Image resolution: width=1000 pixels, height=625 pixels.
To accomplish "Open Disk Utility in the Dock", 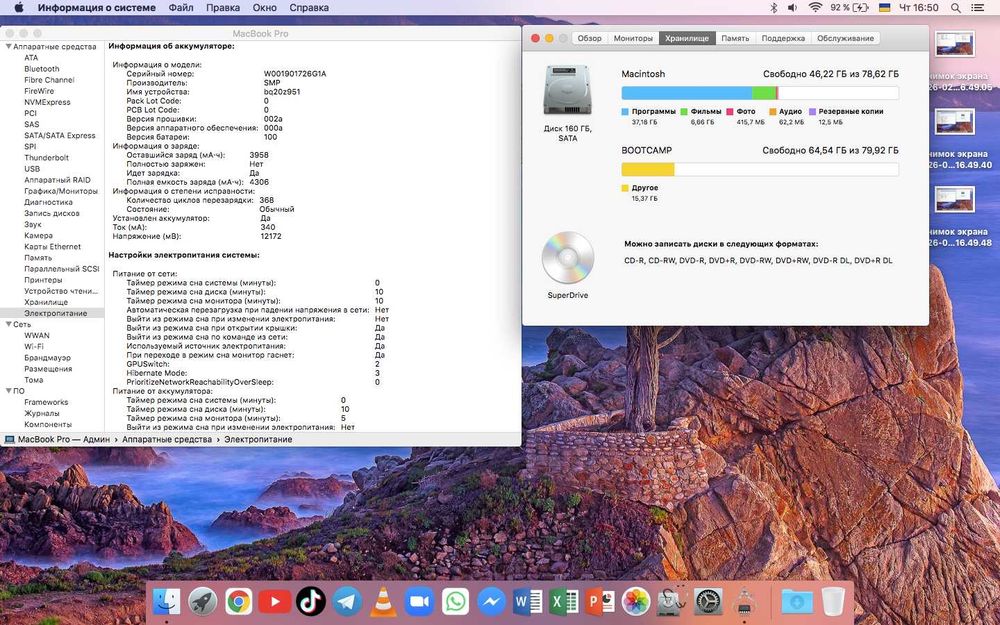I will (x=672, y=601).
